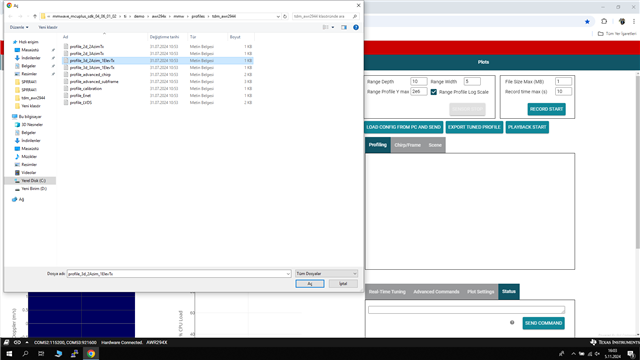Click PLAYBACK START button
The height and width of the screenshot is (360, 640).
pos(527,127)
